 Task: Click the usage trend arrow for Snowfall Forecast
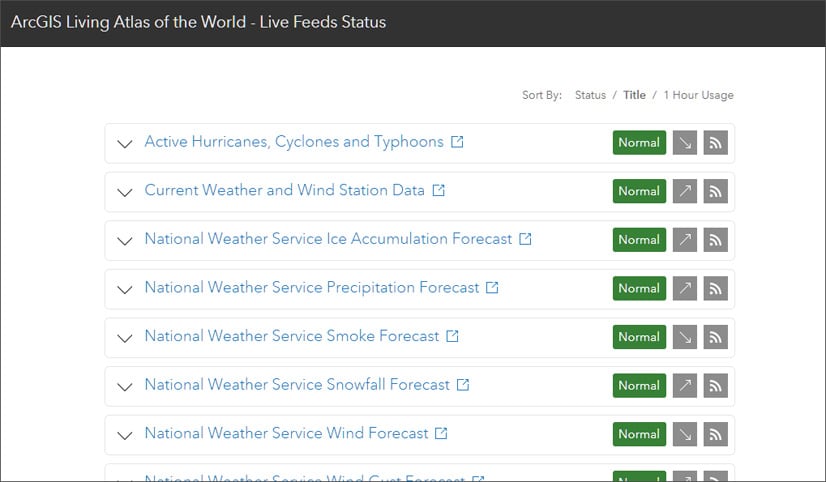685,386
